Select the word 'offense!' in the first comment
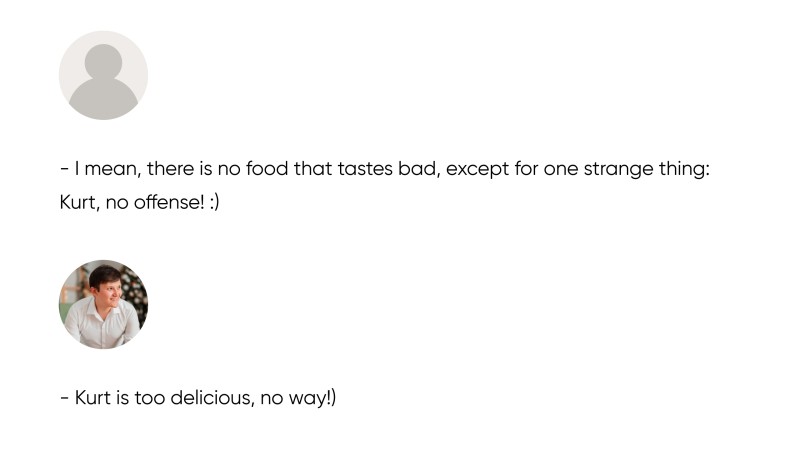Image resolution: width=800 pixels, height=471 pixels. coord(169,203)
